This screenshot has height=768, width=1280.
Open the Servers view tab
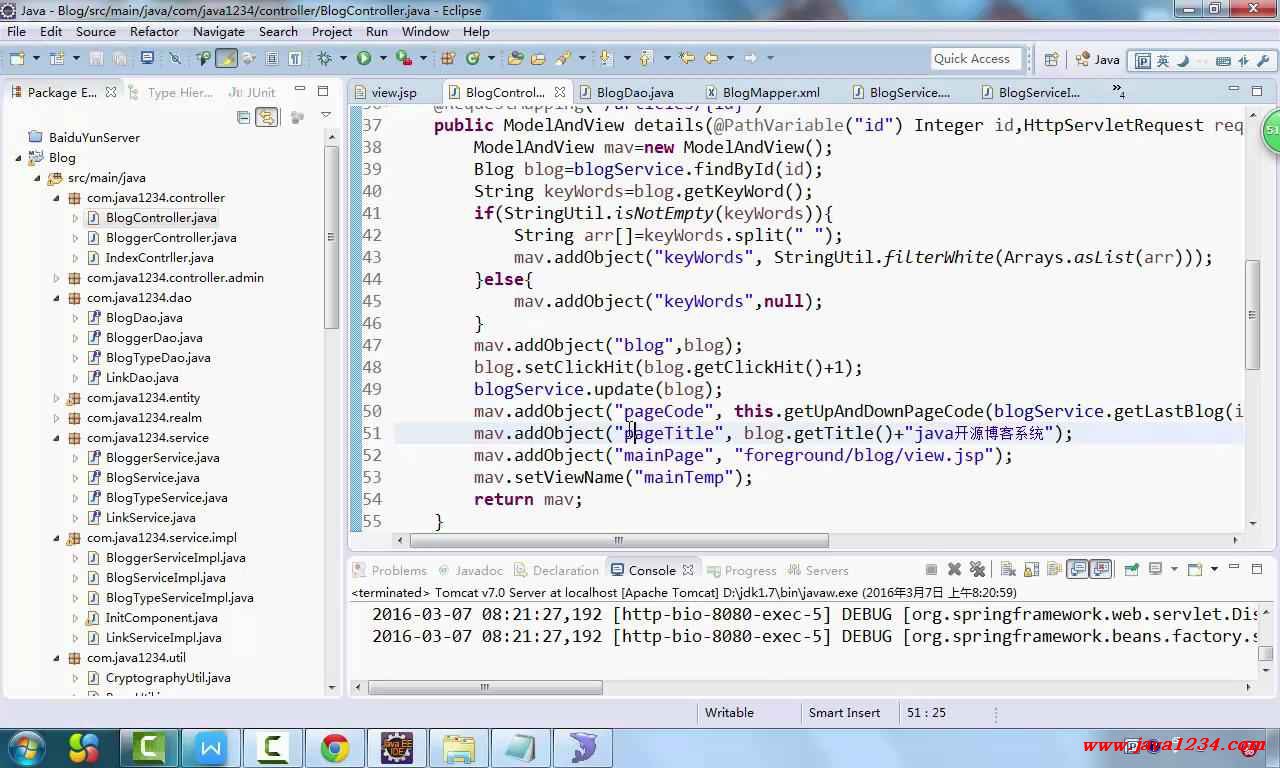click(817, 570)
